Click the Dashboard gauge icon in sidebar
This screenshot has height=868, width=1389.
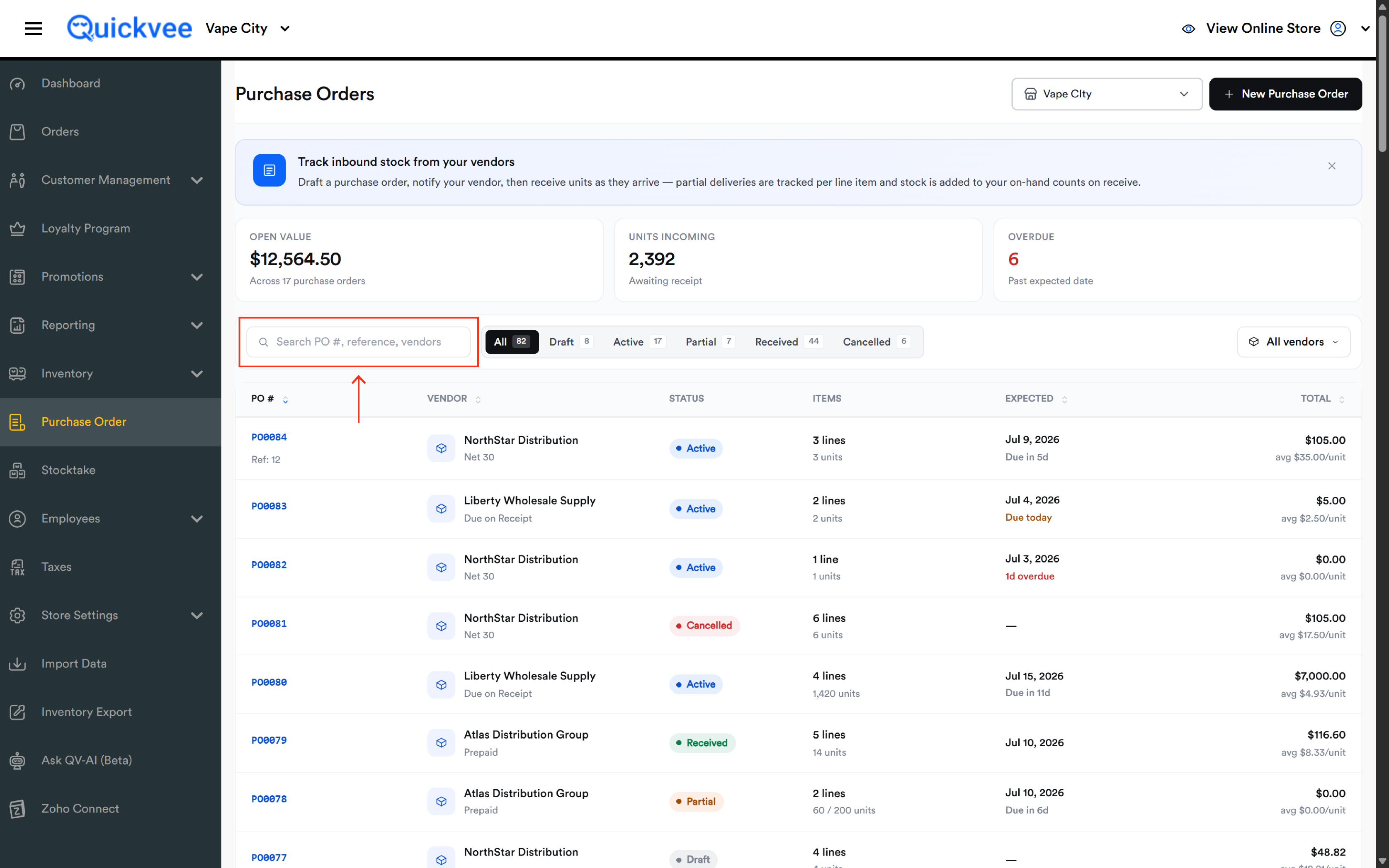17,84
